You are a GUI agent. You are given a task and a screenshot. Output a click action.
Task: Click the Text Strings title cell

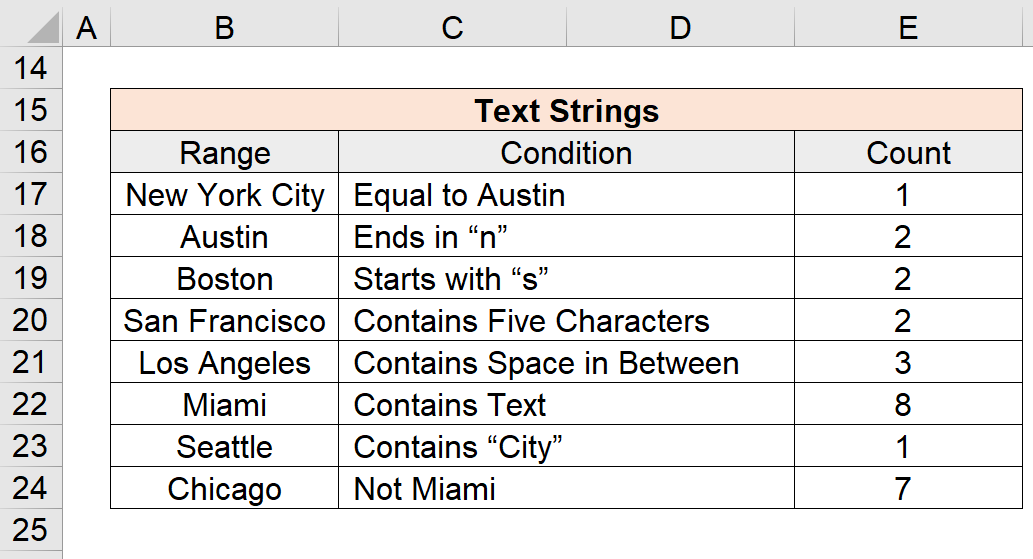click(x=567, y=110)
